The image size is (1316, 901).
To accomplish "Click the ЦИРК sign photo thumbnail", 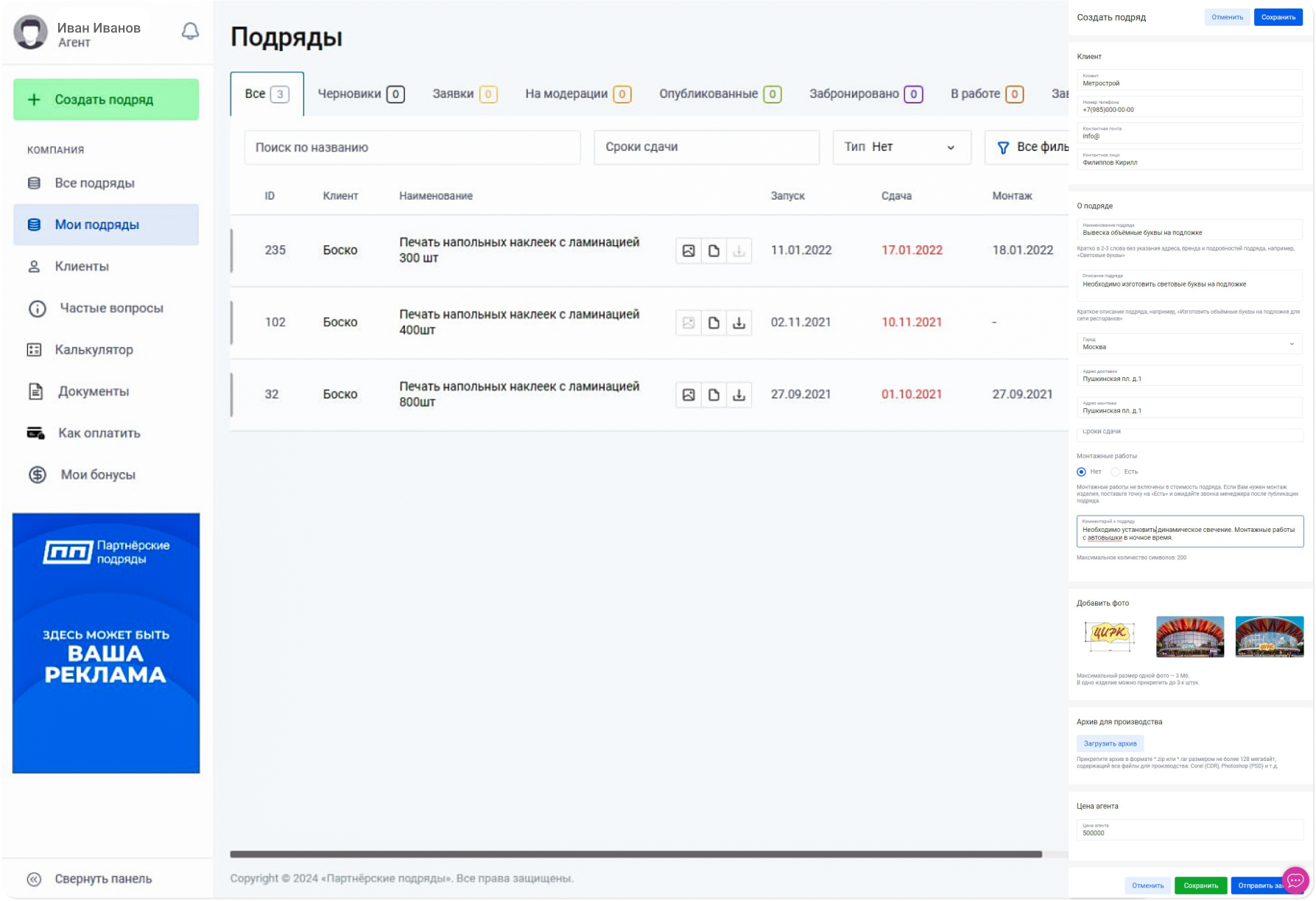I will 1110,635.
